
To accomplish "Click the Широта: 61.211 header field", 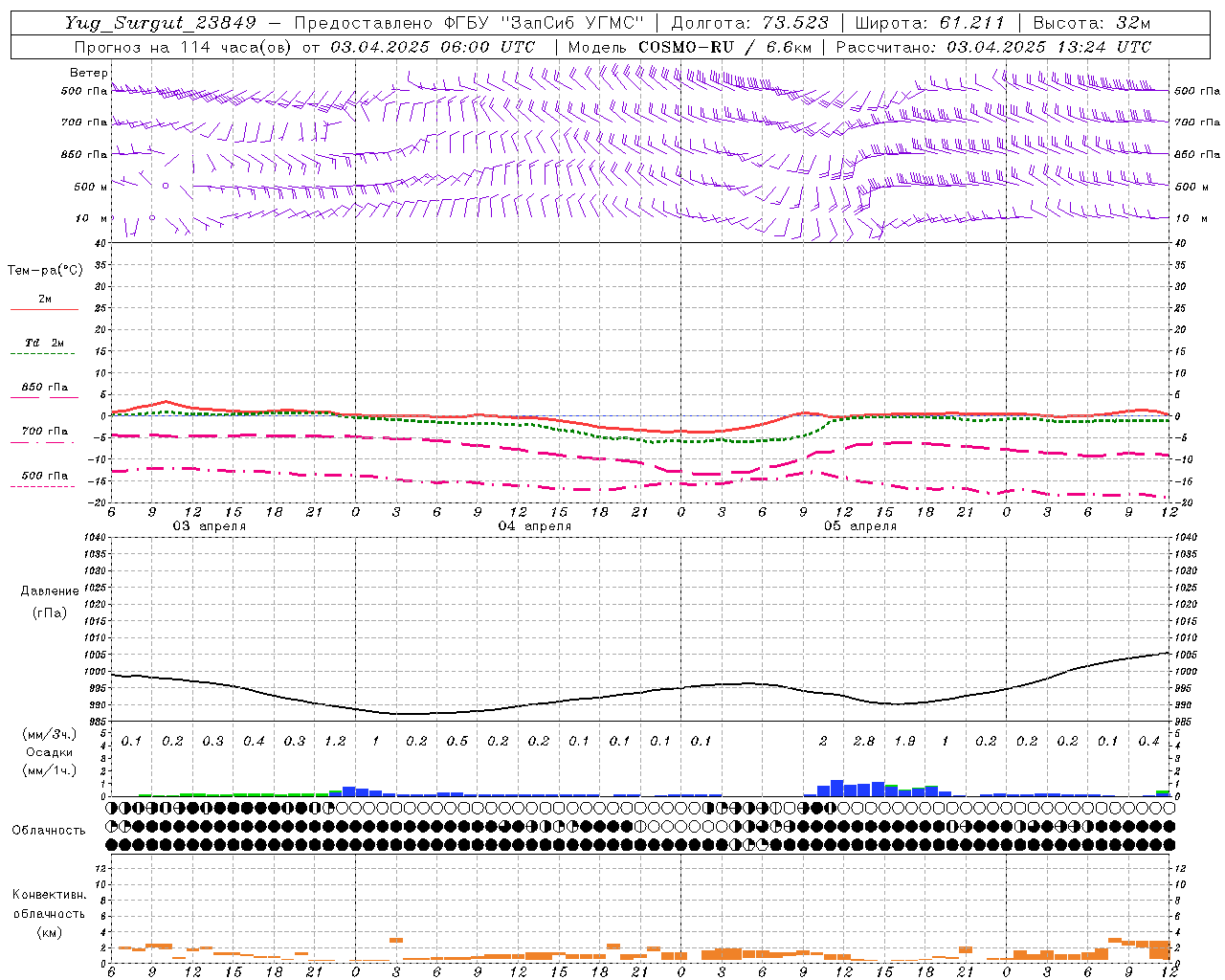I will pos(929,23).
